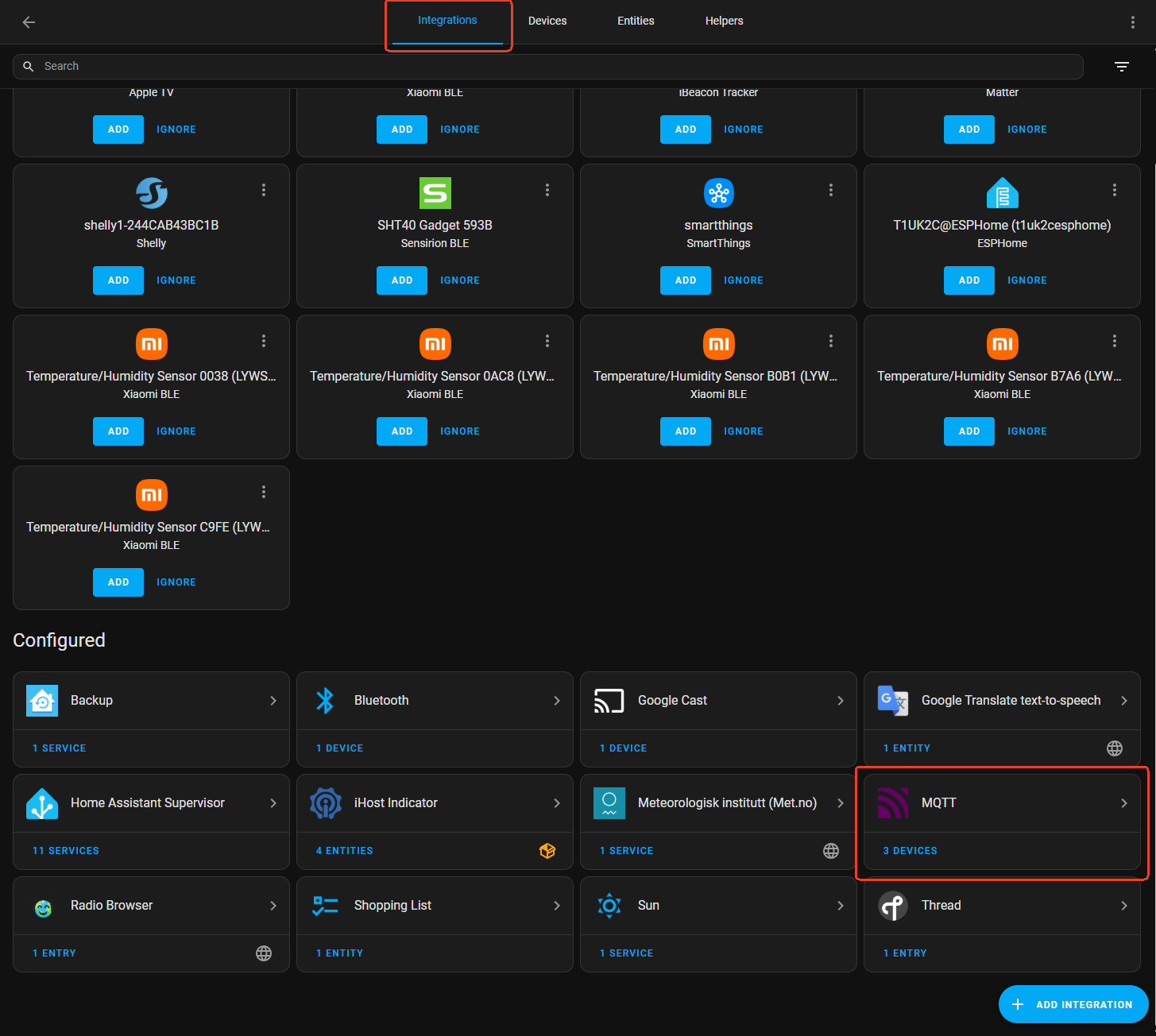
Task: Click Xiaomi logo on Sensor B0B1 card
Action: coord(719,344)
